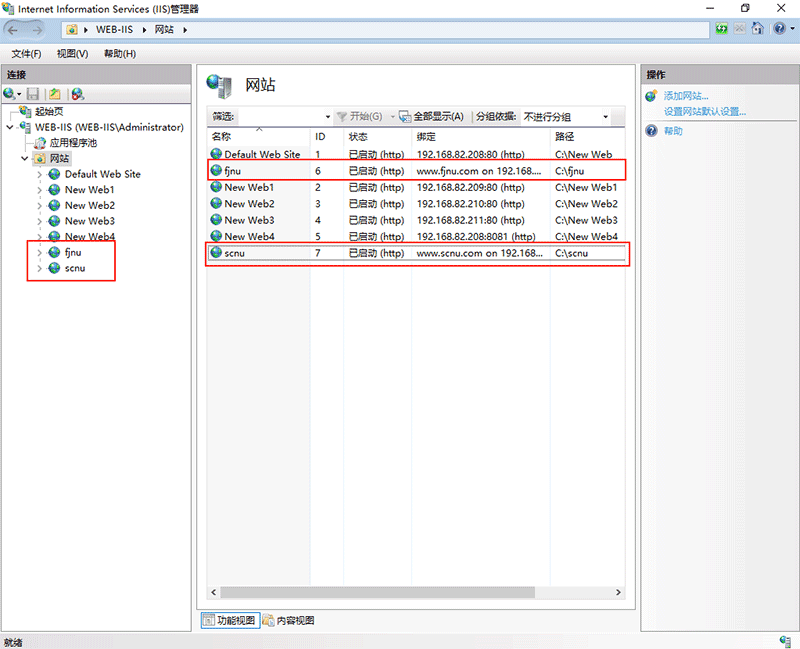Select 应用程序池 node in tree
Screen dimensions: 800x649
pyautogui.click(x=72, y=143)
